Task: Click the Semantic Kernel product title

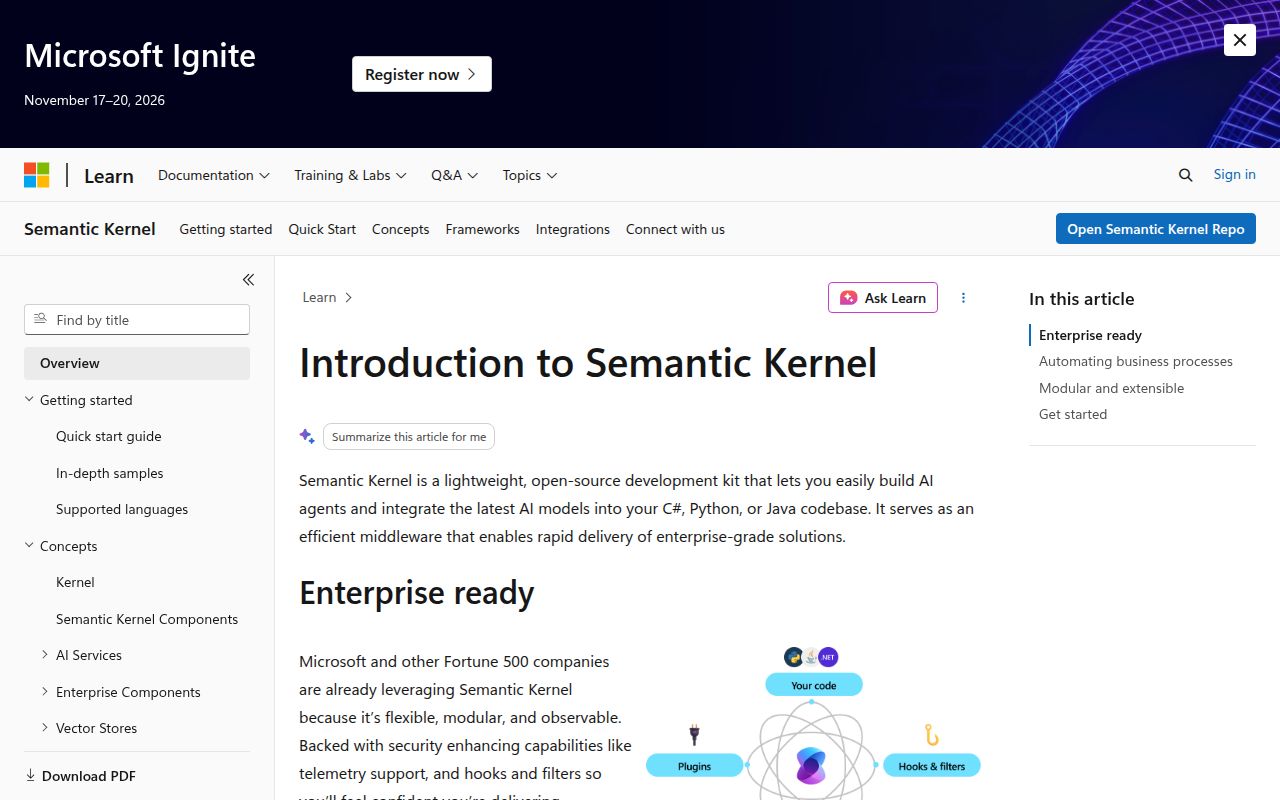Action: point(90,229)
